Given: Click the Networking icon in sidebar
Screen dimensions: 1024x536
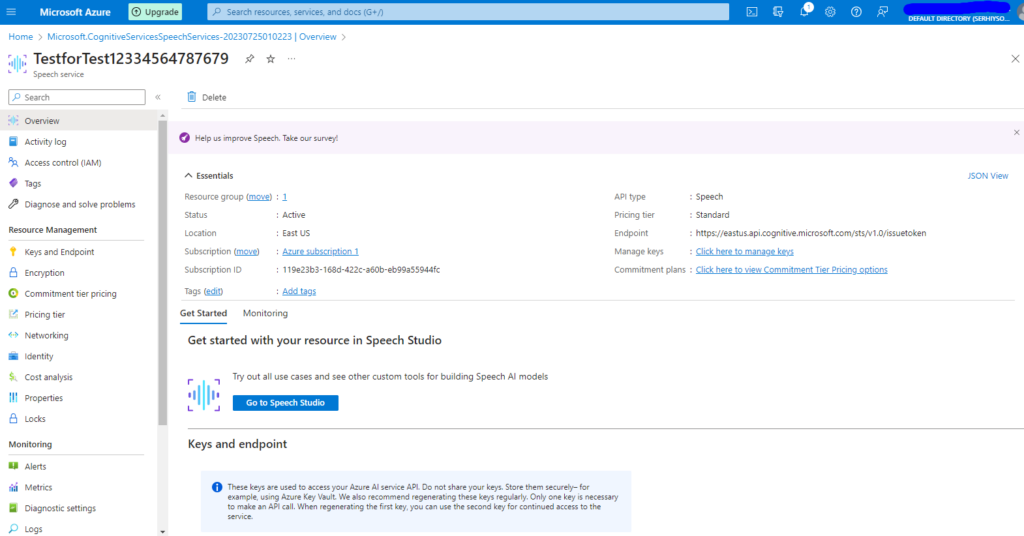Looking at the screenshot, I should 13,335.
